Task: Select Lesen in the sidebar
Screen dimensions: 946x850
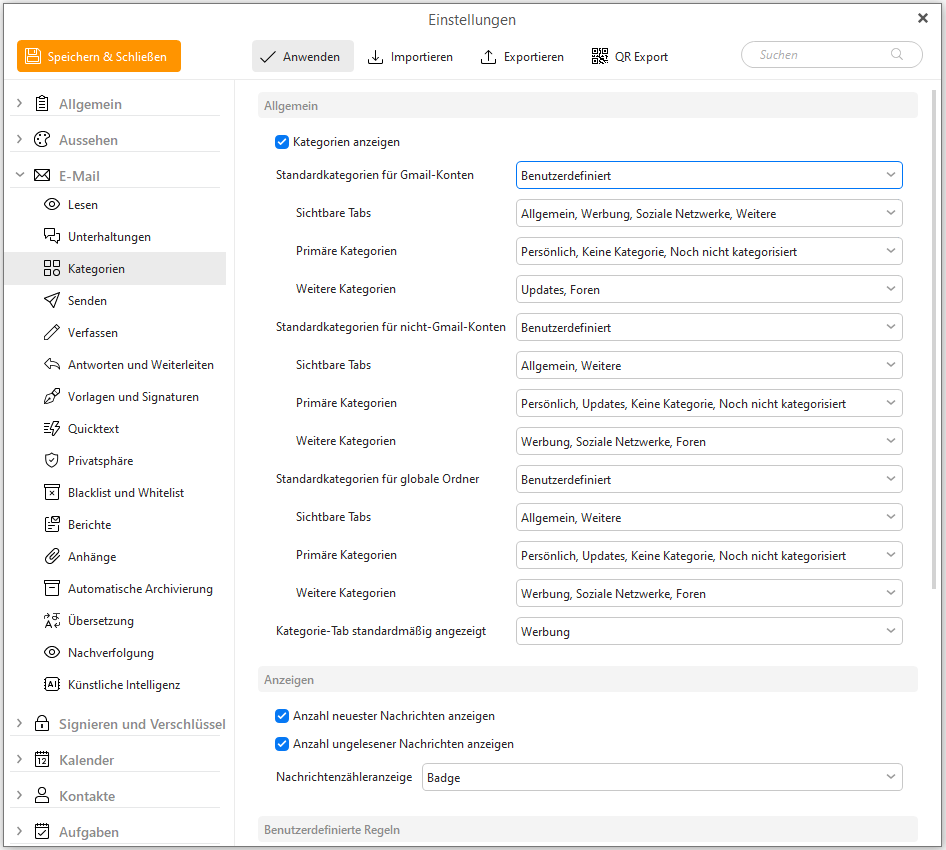Action: coord(115,205)
